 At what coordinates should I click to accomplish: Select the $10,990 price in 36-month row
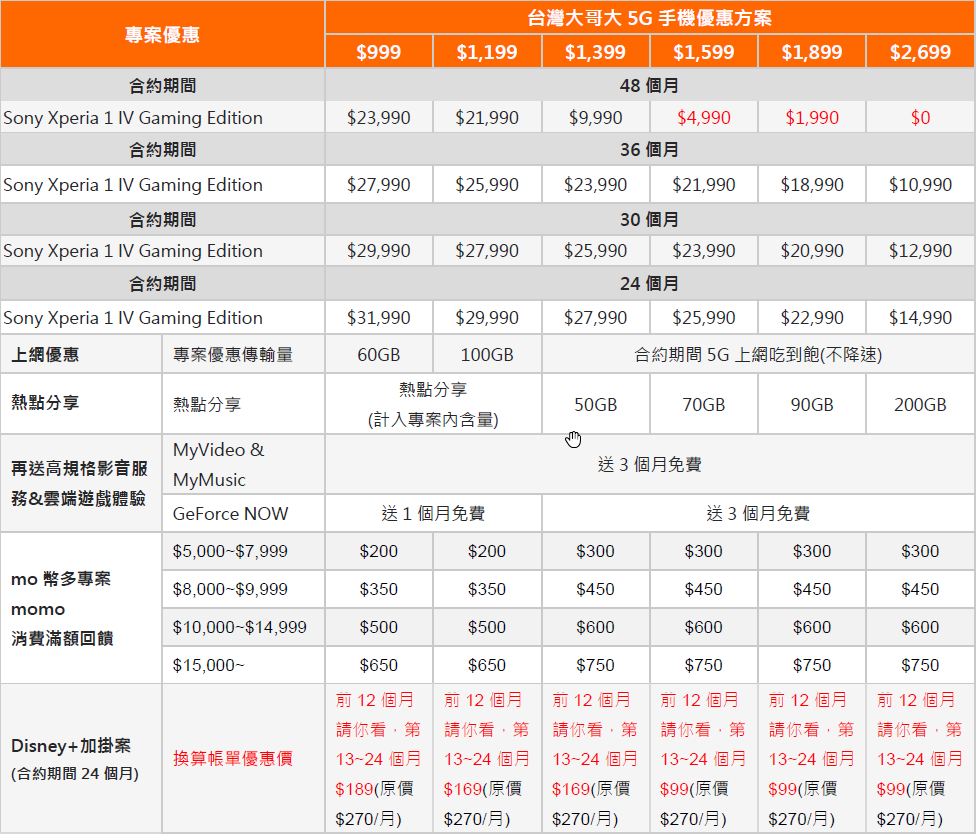(920, 185)
